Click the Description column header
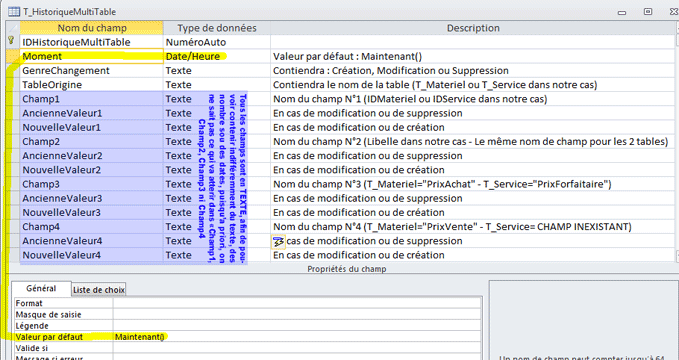 click(x=473, y=28)
